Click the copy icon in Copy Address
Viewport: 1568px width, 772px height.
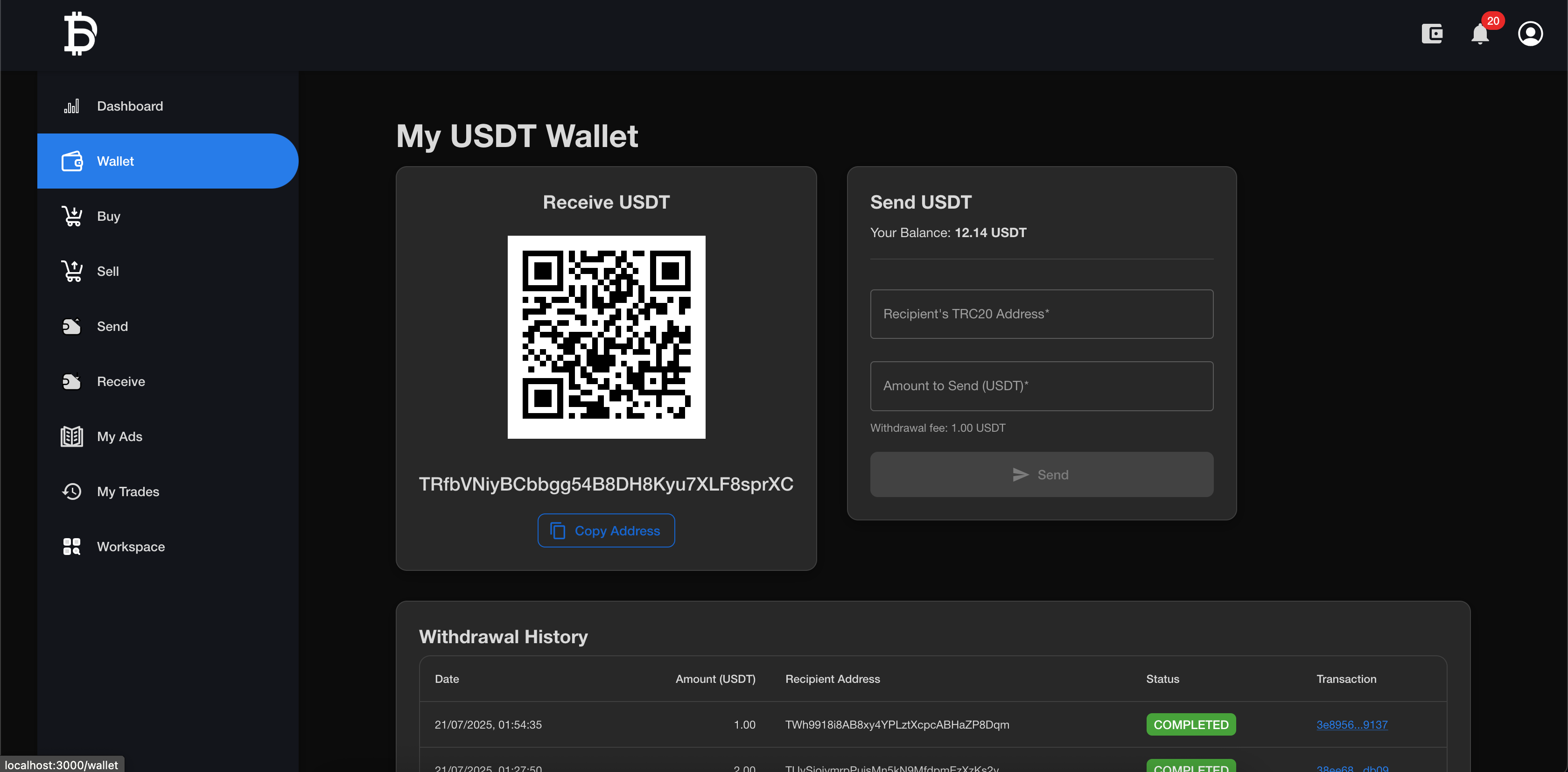tap(558, 531)
